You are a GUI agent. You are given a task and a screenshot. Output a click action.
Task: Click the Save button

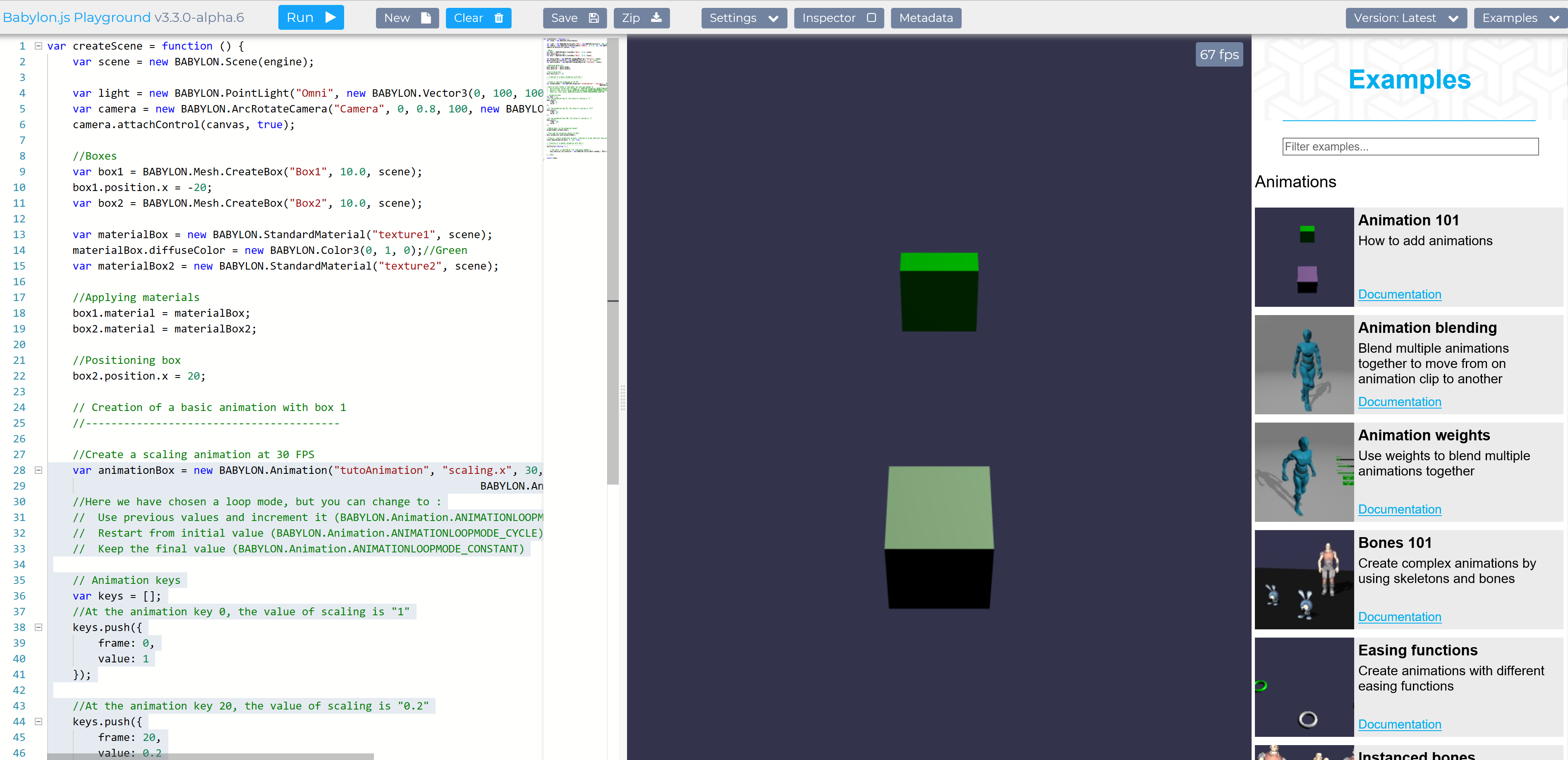pos(575,18)
